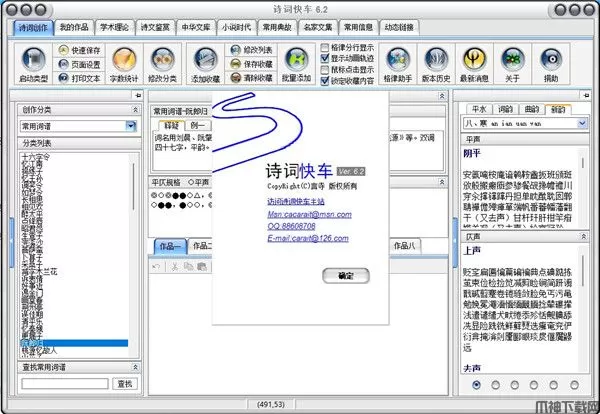Open the 中华文库 tab
This screenshot has width=600, height=414.
196,27
